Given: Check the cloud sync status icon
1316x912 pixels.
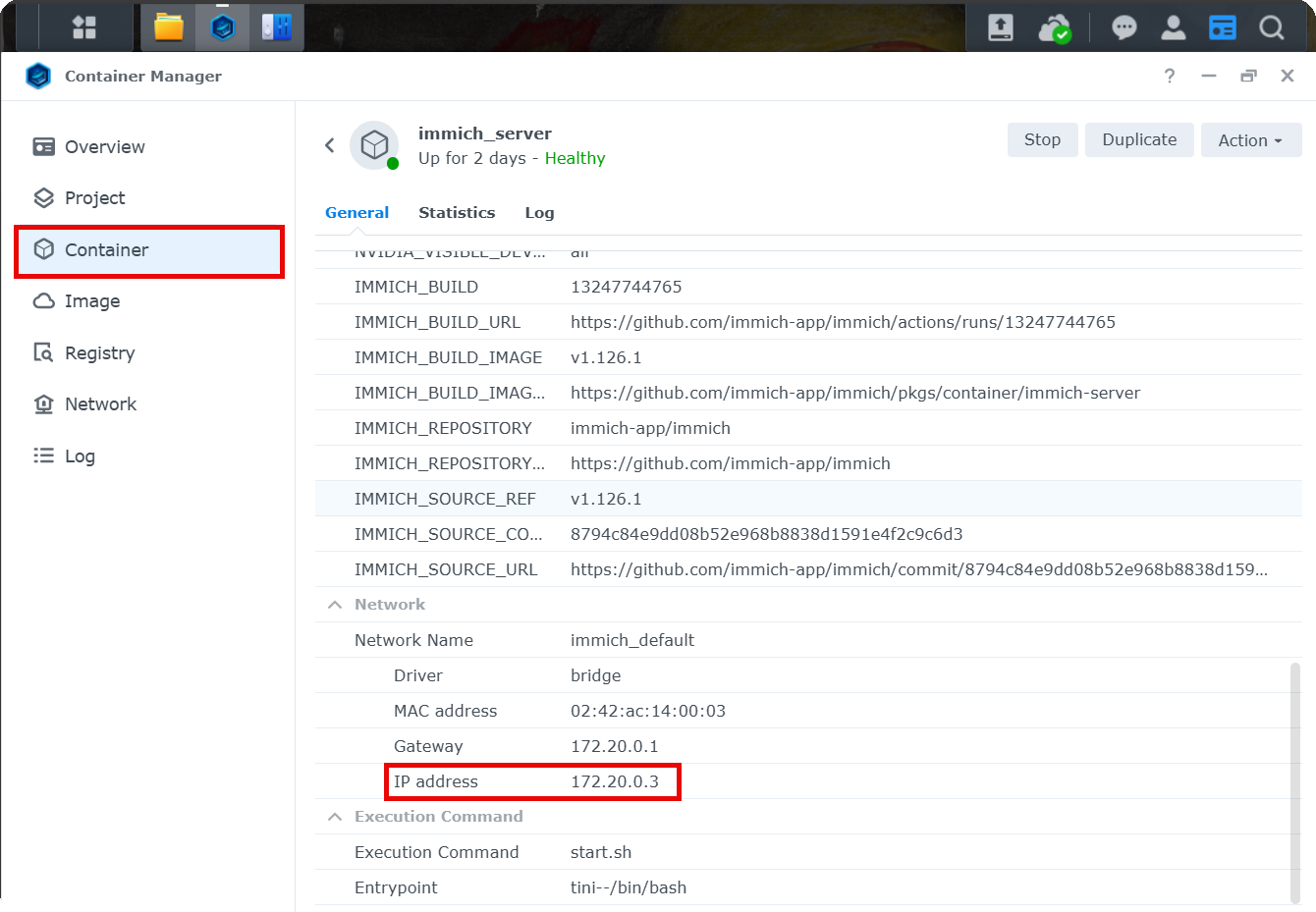Looking at the screenshot, I should click(x=1054, y=28).
